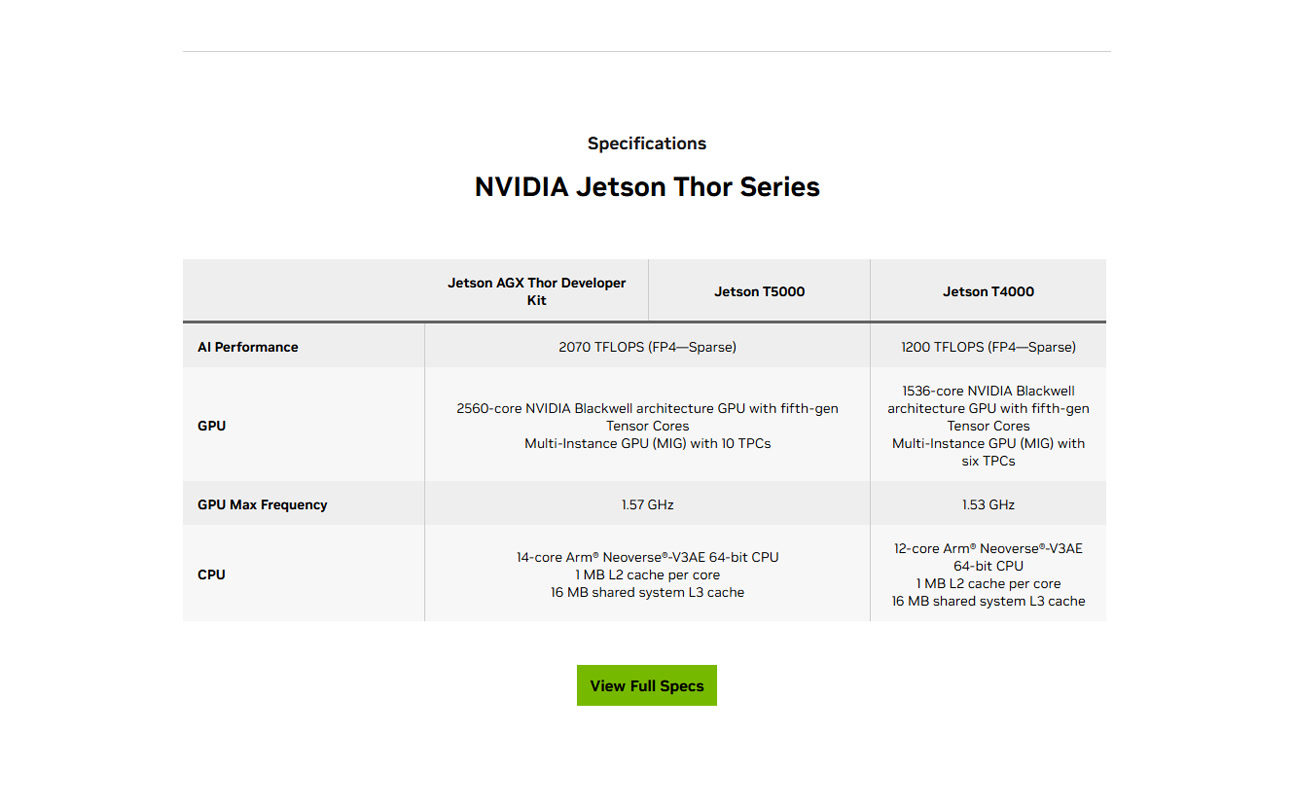Image resolution: width=1294 pixels, height=807 pixels.
Task: Click the CPU row label
Action: pyautogui.click(x=211, y=575)
